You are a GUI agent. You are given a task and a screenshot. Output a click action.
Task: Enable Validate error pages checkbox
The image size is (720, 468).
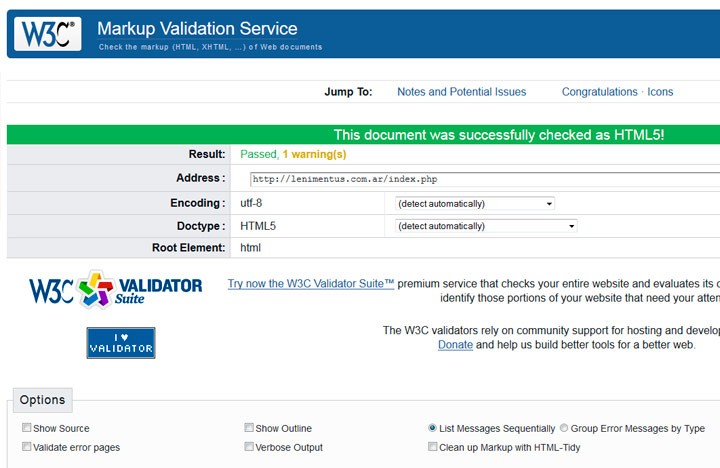pyautogui.click(x=27, y=446)
